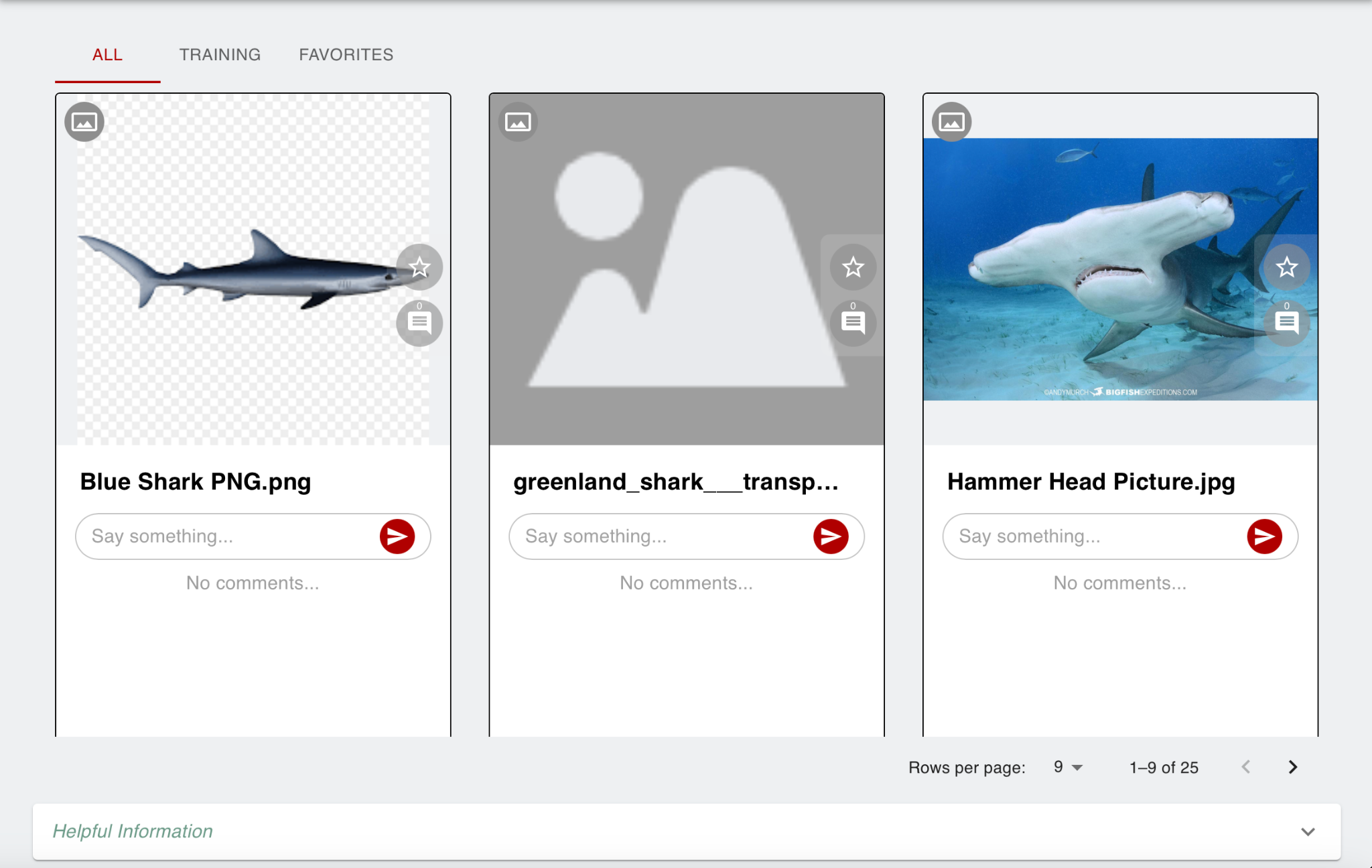Click image type badge on Hammer Head card
The width and height of the screenshot is (1372, 868).
(x=951, y=122)
